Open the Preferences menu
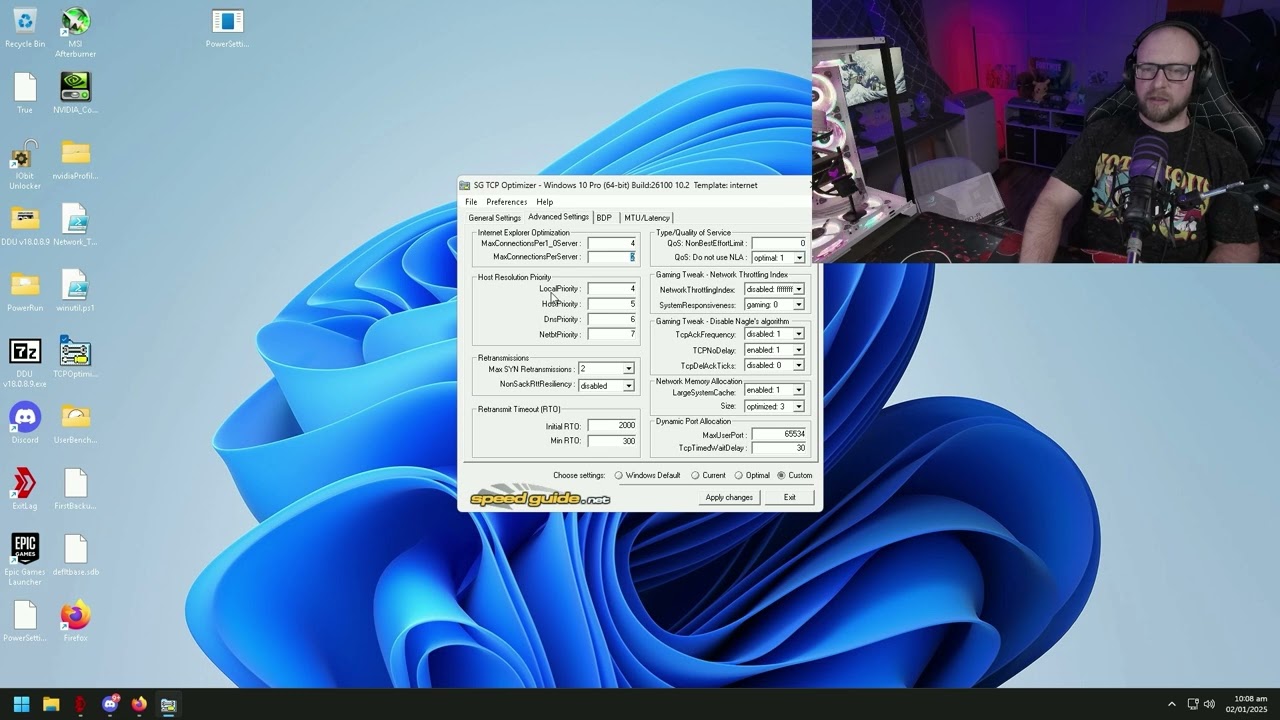Image resolution: width=1280 pixels, height=720 pixels. pyautogui.click(x=506, y=202)
